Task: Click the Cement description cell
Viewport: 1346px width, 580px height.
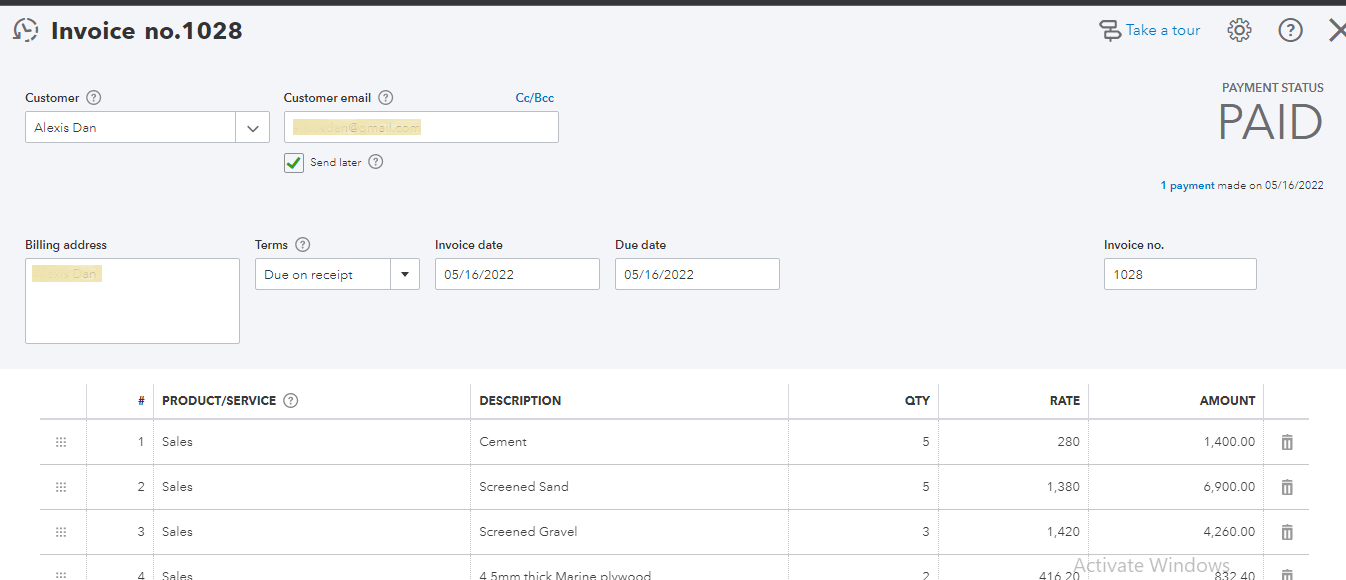Action: (x=628, y=442)
